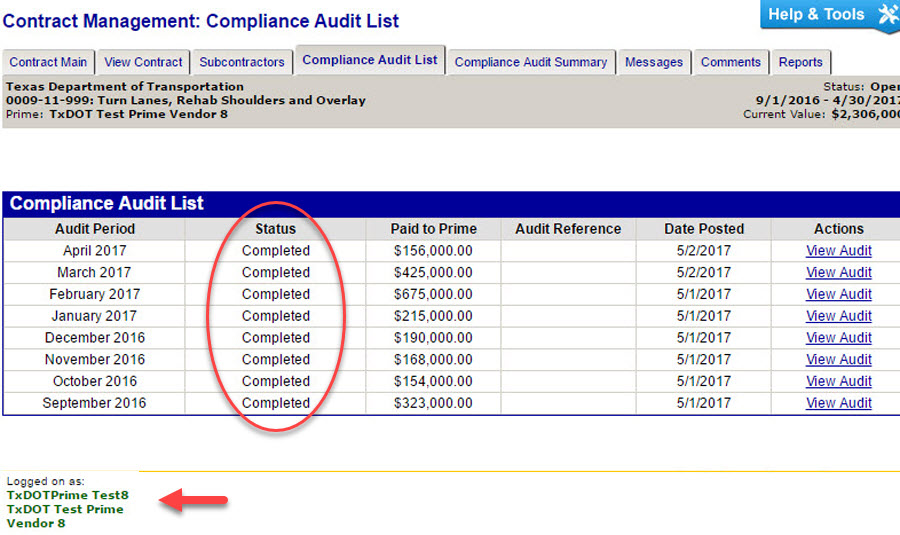This screenshot has height=535, width=900.
Task: Open the View Contract tab
Action: coord(144,62)
